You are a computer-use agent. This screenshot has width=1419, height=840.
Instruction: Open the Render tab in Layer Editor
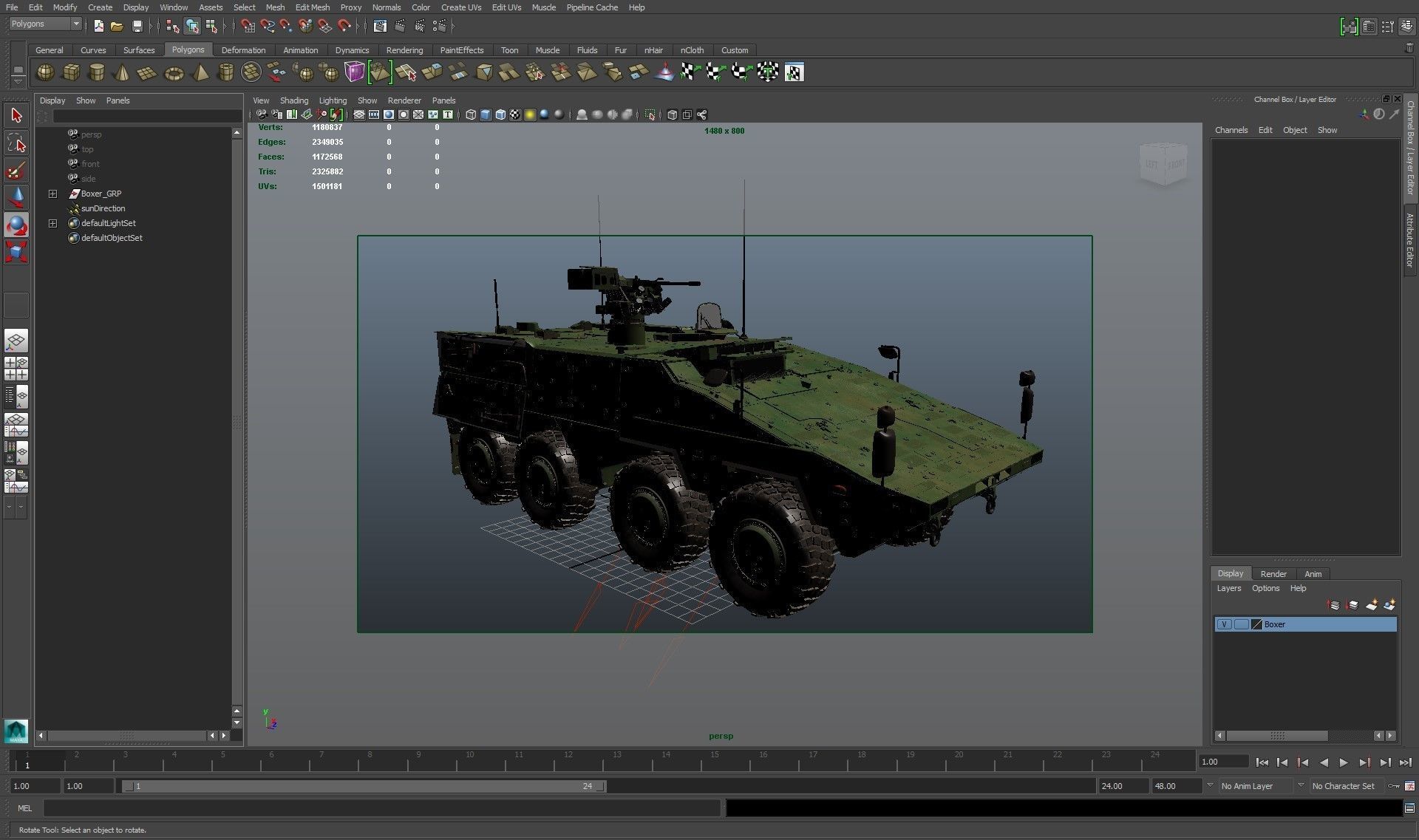(1273, 573)
